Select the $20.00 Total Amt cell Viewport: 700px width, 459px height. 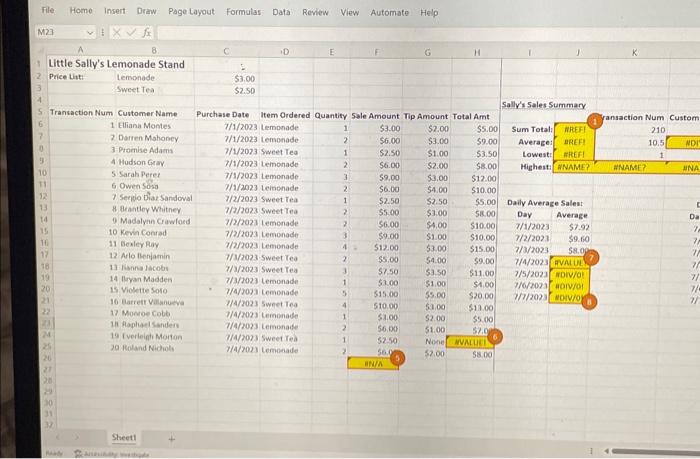[x=481, y=296]
